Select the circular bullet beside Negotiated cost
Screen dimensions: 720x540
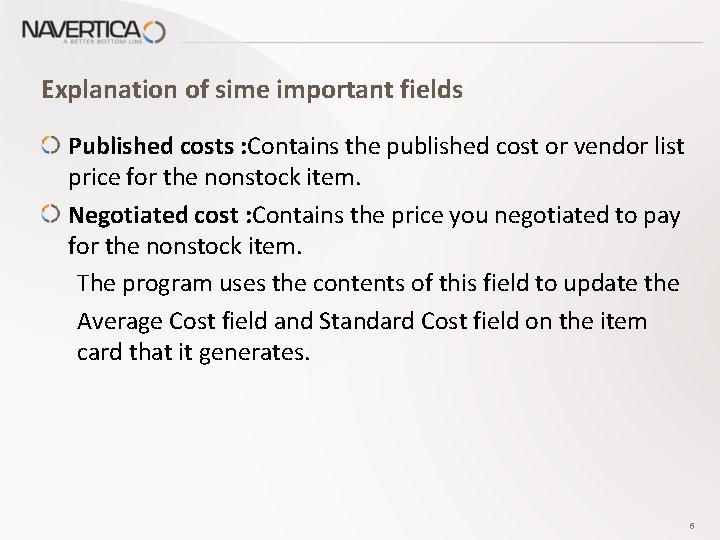pyautogui.click(x=51, y=214)
